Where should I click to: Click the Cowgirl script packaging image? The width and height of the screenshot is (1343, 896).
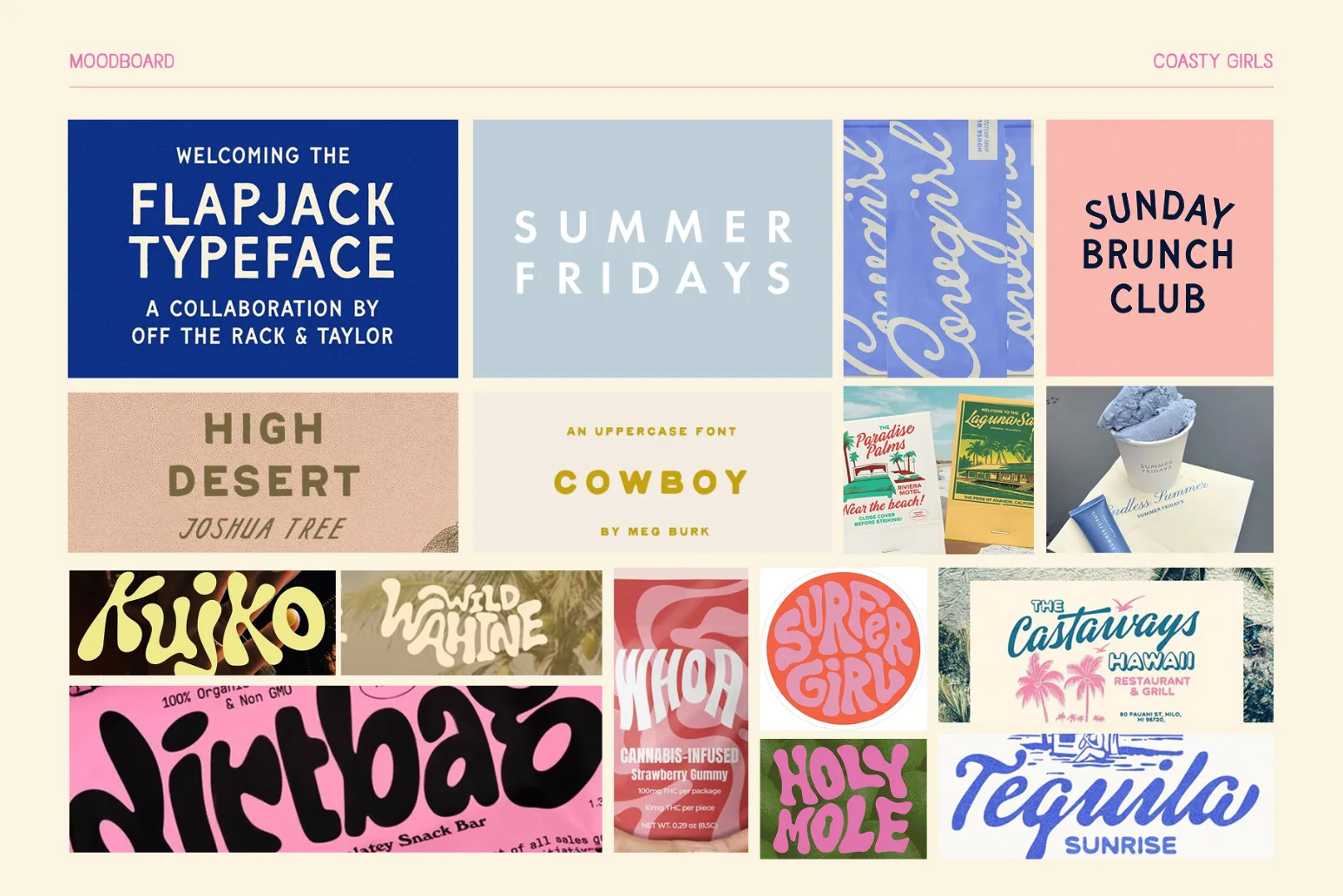pyautogui.click(x=938, y=248)
